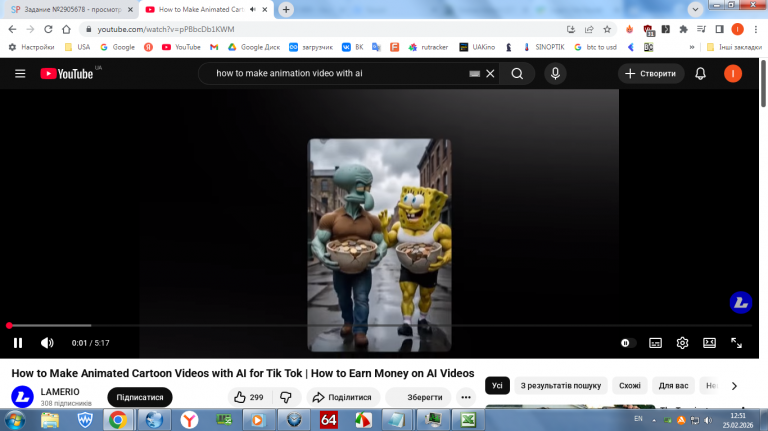Reload the current page

pyautogui.click(x=48, y=29)
